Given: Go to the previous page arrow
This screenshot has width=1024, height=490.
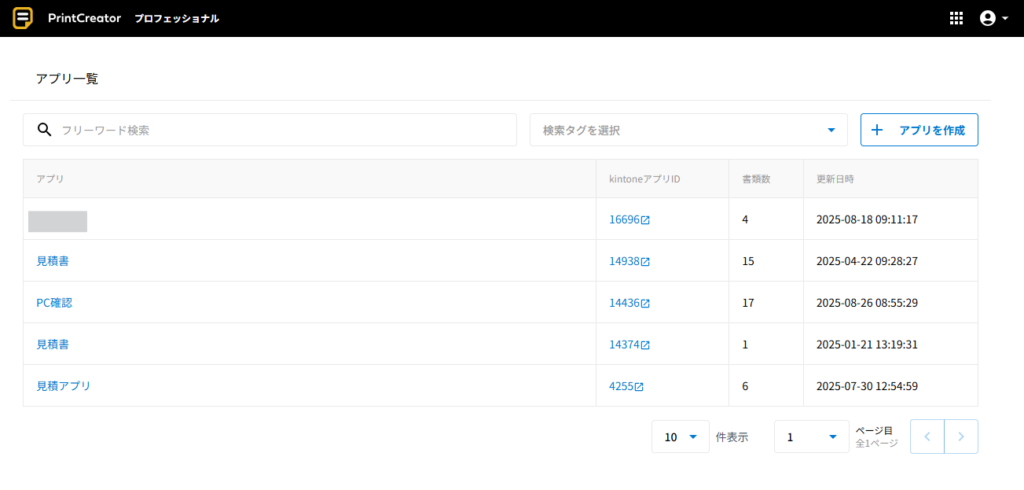Looking at the screenshot, I should [927, 437].
